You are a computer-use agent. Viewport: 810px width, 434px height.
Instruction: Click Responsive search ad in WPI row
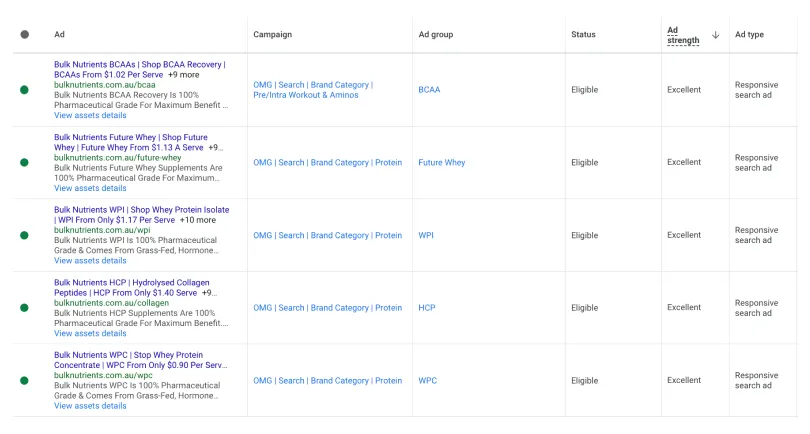(x=756, y=235)
